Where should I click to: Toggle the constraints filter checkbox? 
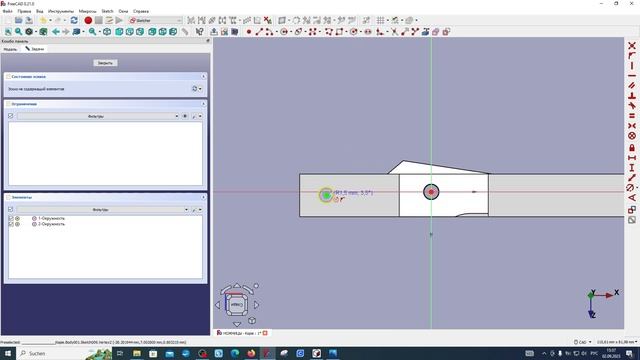(x=11, y=116)
